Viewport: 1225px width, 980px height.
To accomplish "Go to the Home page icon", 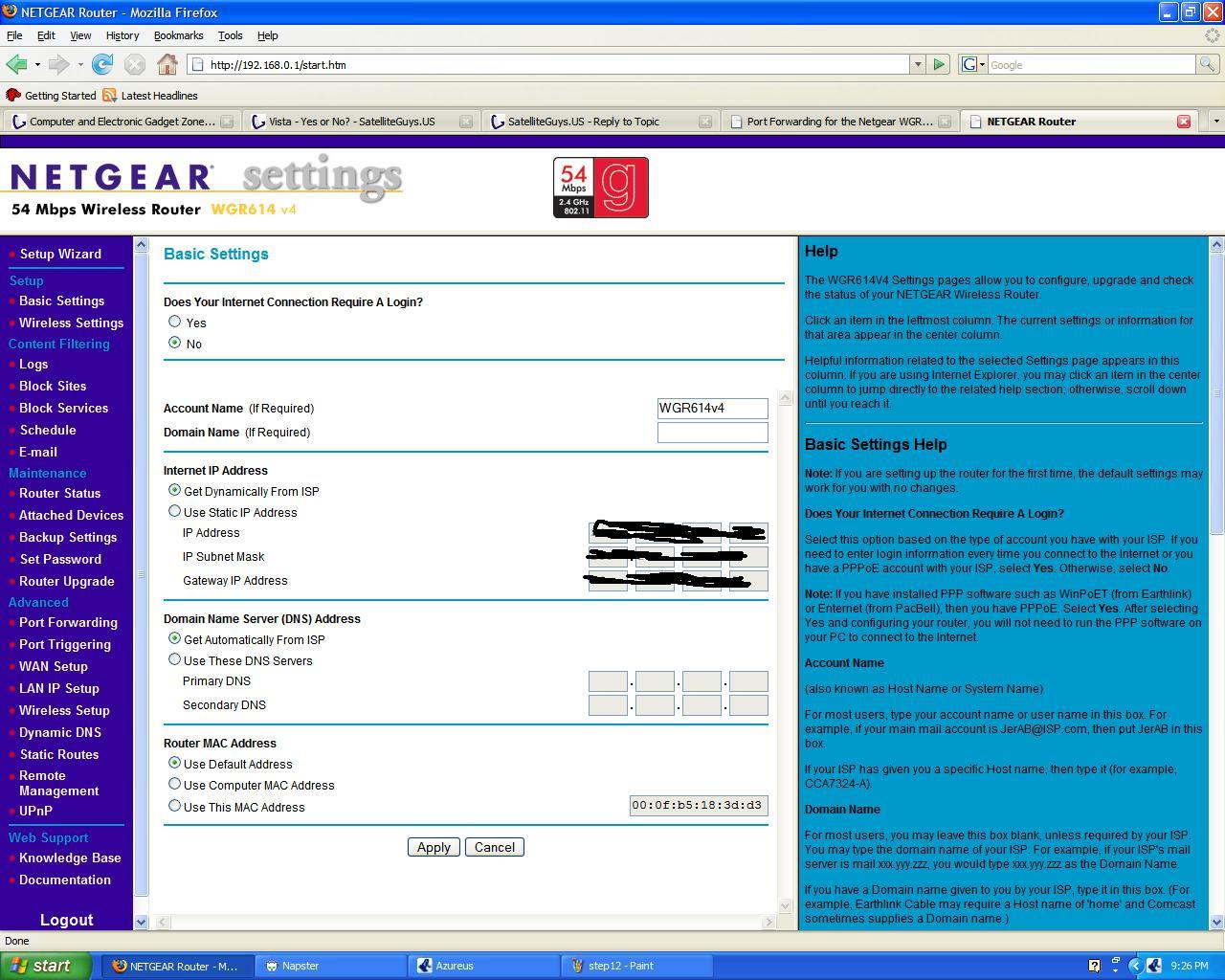I will pos(167,64).
